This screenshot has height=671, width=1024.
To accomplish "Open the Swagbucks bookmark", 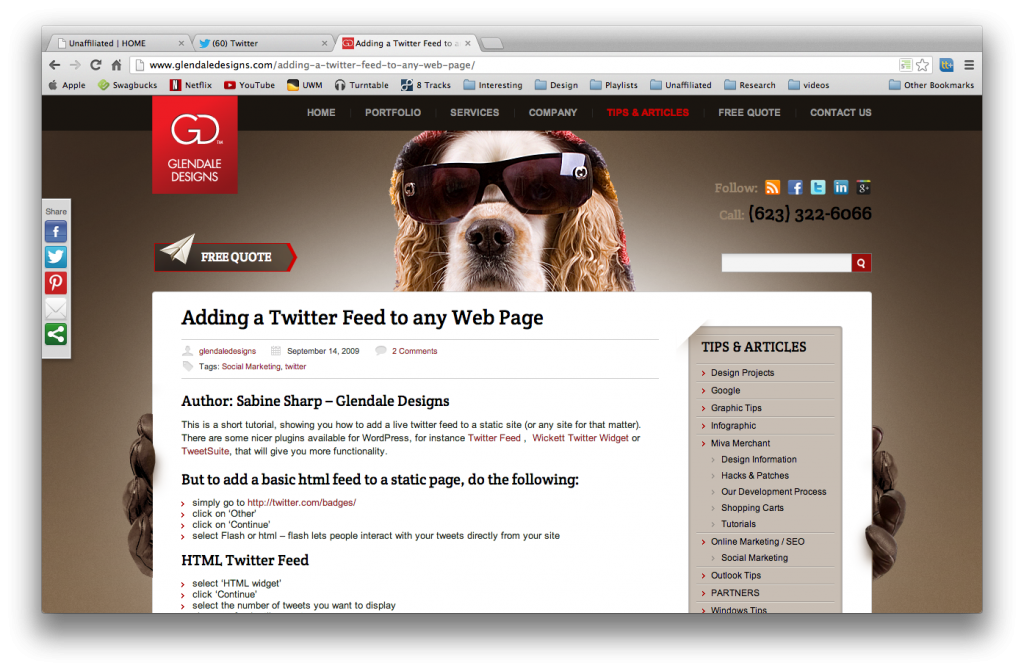I will click(128, 85).
